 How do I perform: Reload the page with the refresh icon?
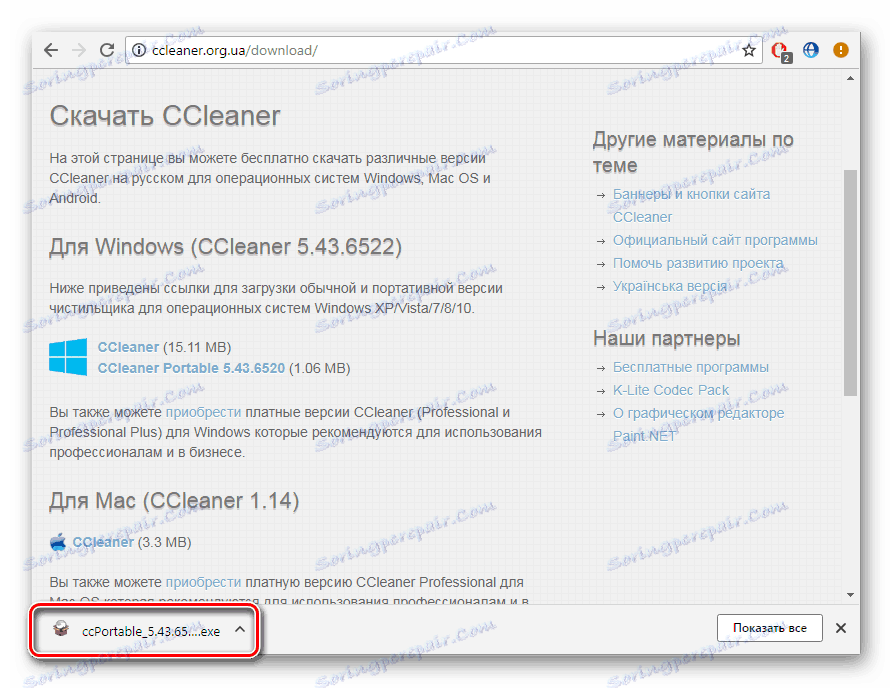(x=106, y=51)
